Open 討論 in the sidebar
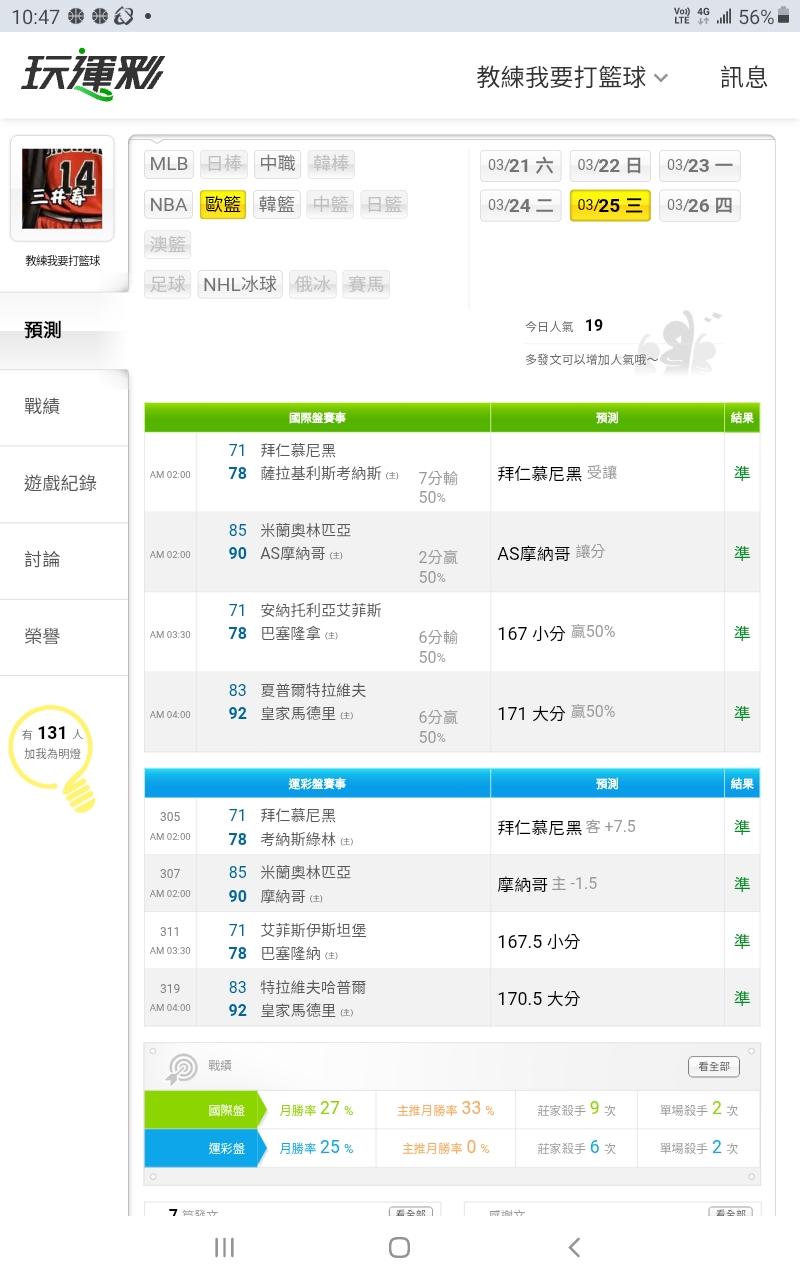The width and height of the screenshot is (800, 1280). [42, 560]
